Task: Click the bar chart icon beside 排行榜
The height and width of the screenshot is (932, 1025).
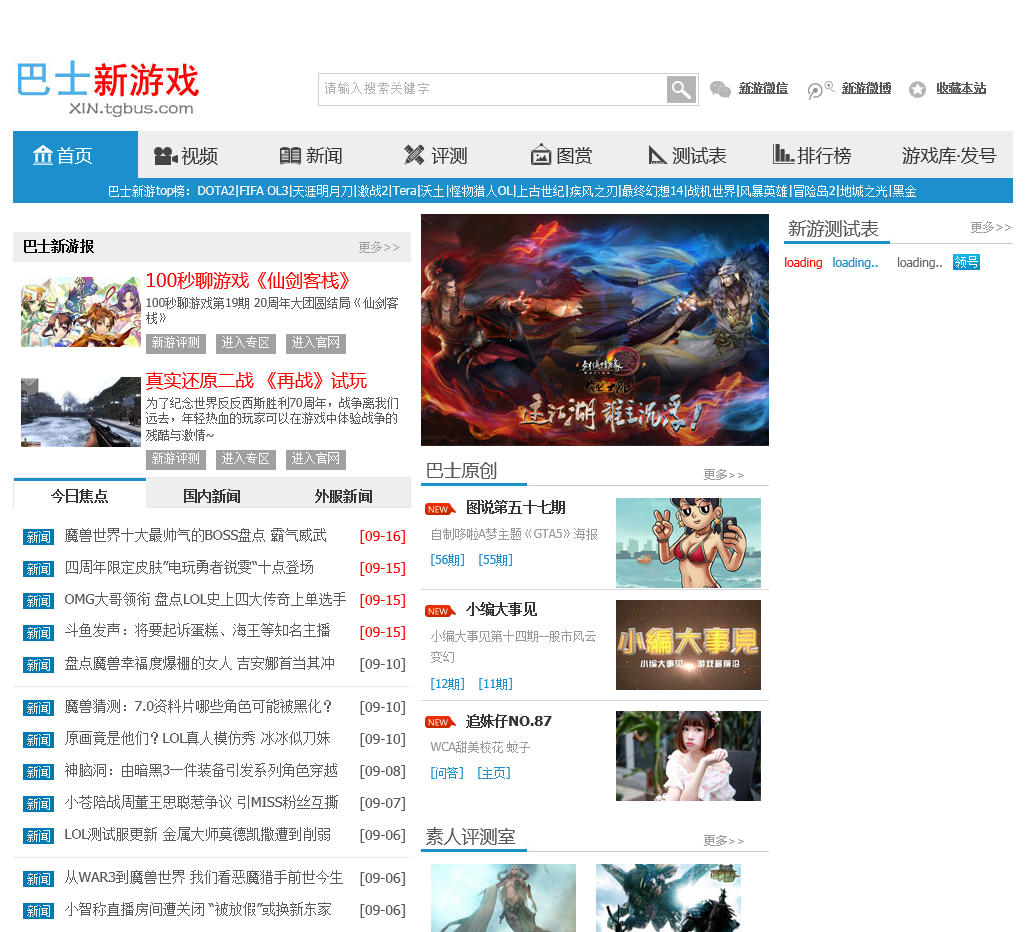Action: (783, 154)
